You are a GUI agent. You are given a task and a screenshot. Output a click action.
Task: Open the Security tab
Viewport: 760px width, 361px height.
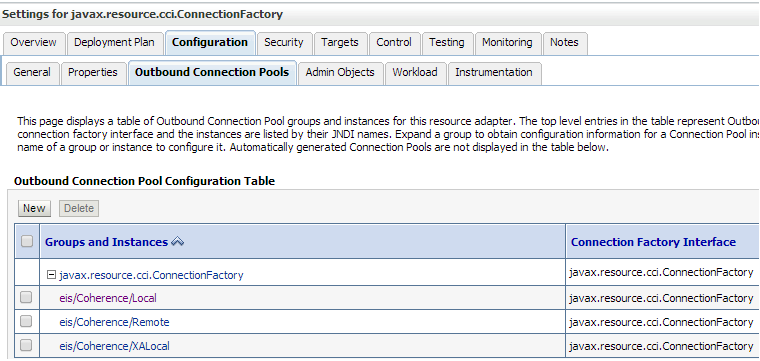tap(284, 43)
